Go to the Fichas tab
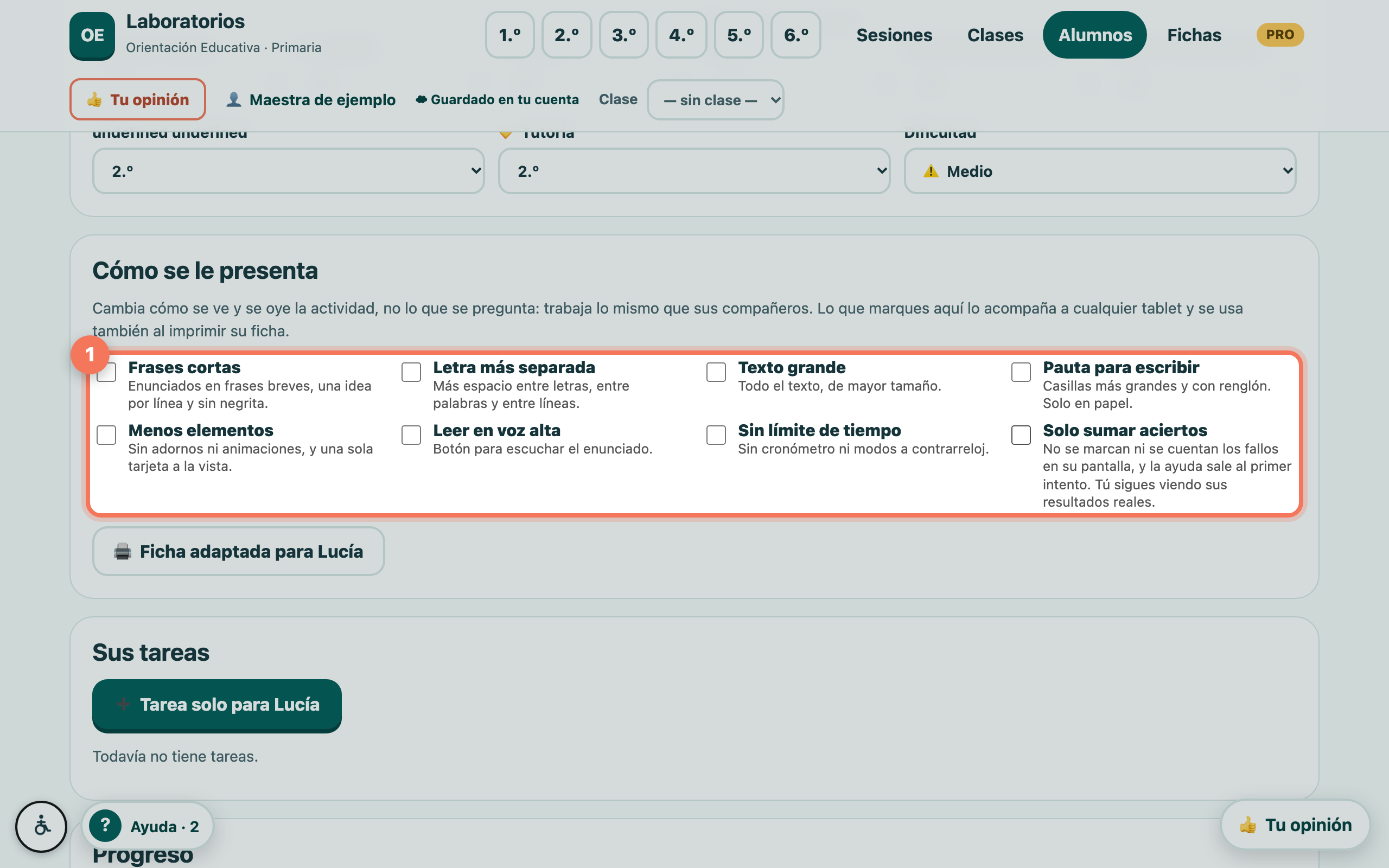 pyautogui.click(x=1194, y=35)
